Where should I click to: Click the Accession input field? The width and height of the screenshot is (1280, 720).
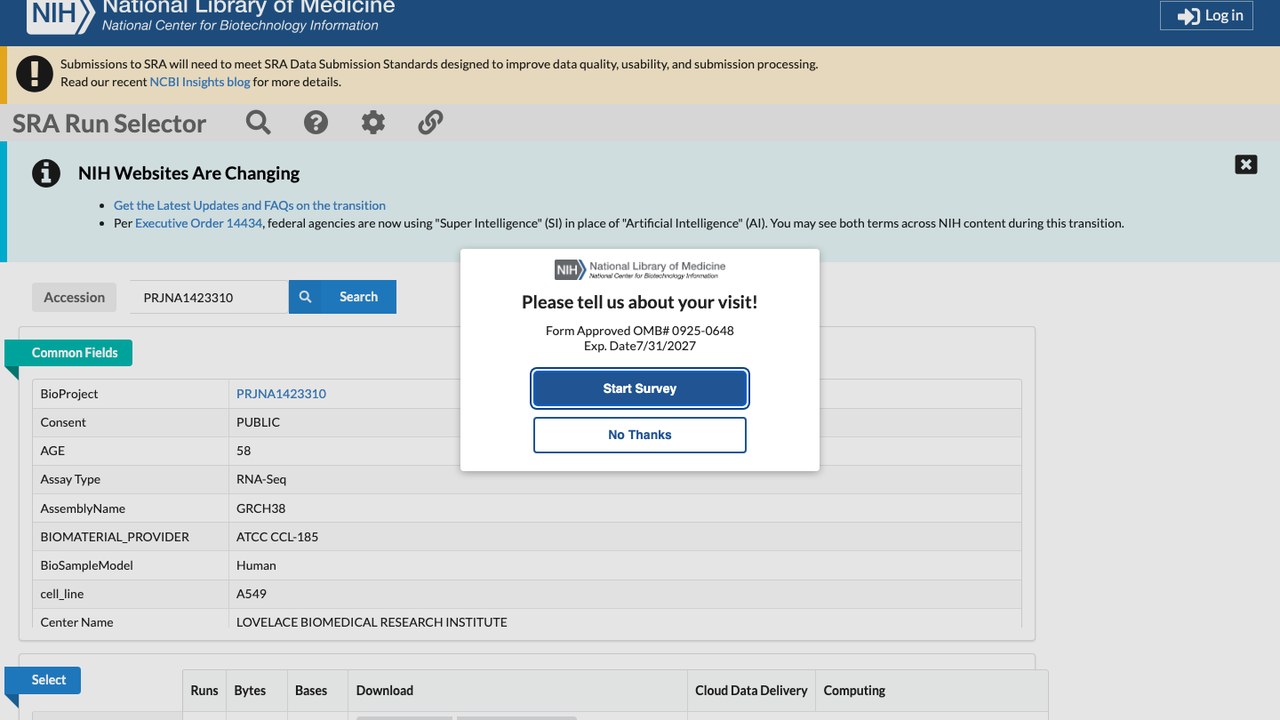(x=209, y=297)
